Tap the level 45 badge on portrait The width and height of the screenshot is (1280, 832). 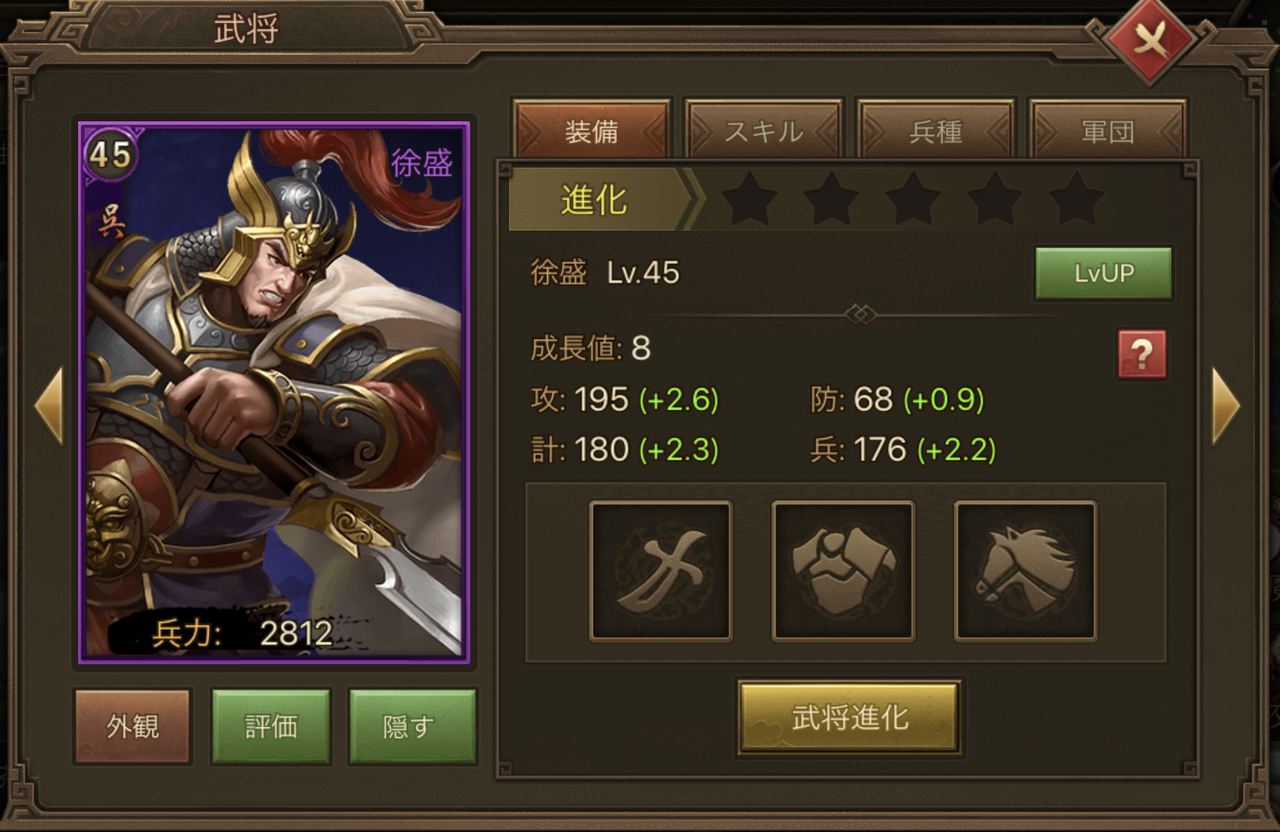(110, 154)
